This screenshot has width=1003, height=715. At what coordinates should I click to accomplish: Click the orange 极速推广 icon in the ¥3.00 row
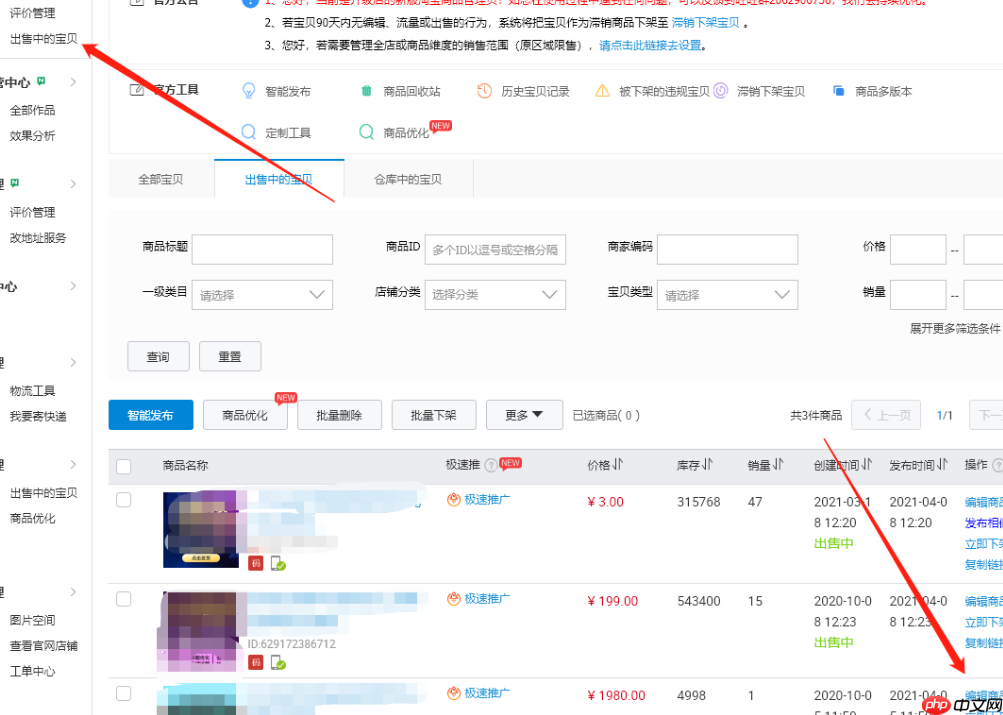[454, 500]
